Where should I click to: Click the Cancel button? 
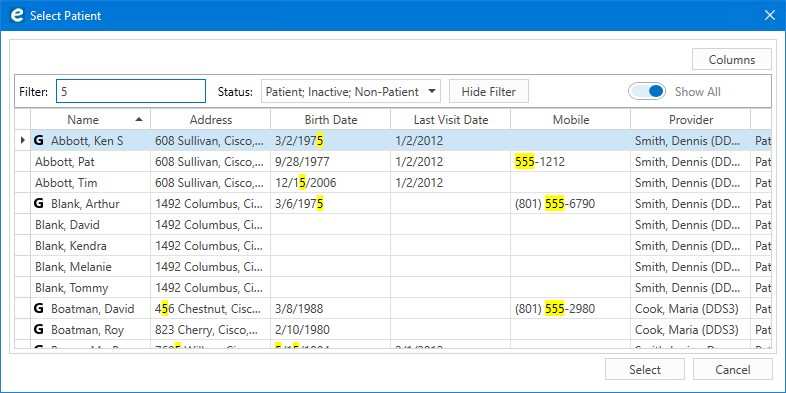(x=732, y=369)
